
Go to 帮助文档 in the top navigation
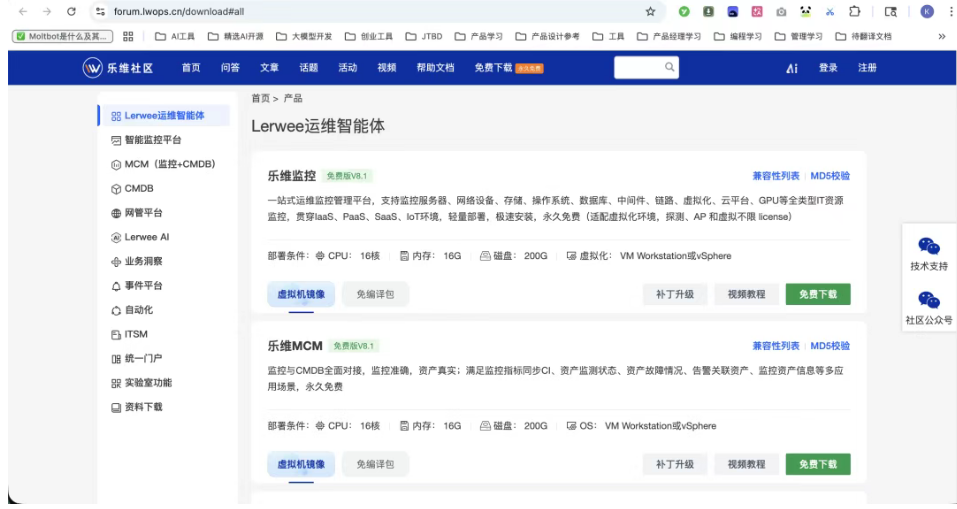[x=435, y=68]
